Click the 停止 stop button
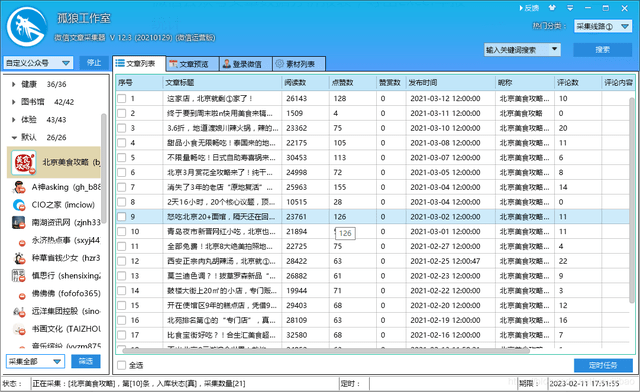 (x=94, y=63)
